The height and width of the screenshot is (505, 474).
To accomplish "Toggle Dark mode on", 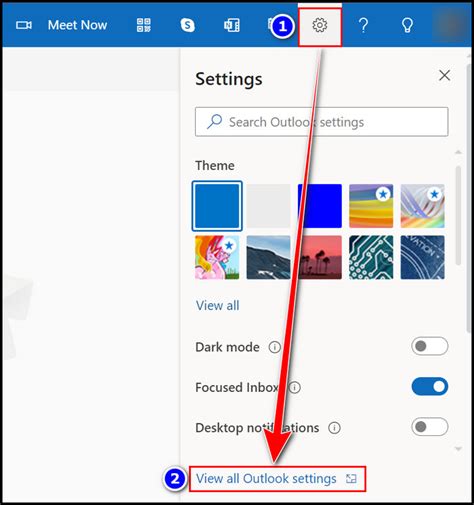I will tap(430, 346).
